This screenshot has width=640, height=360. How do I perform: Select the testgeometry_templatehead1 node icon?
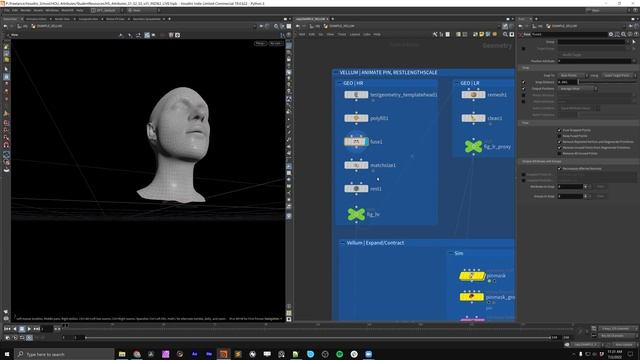(356, 95)
